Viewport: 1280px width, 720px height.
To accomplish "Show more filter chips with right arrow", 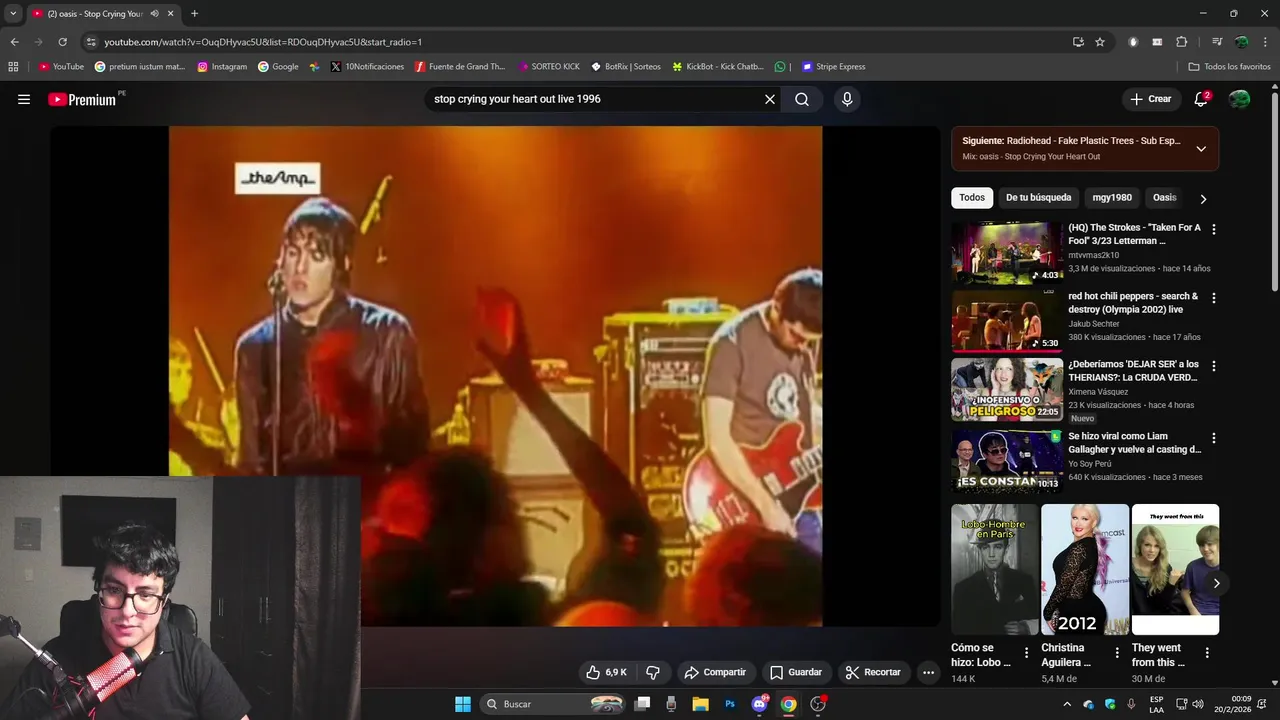I will click(1203, 198).
